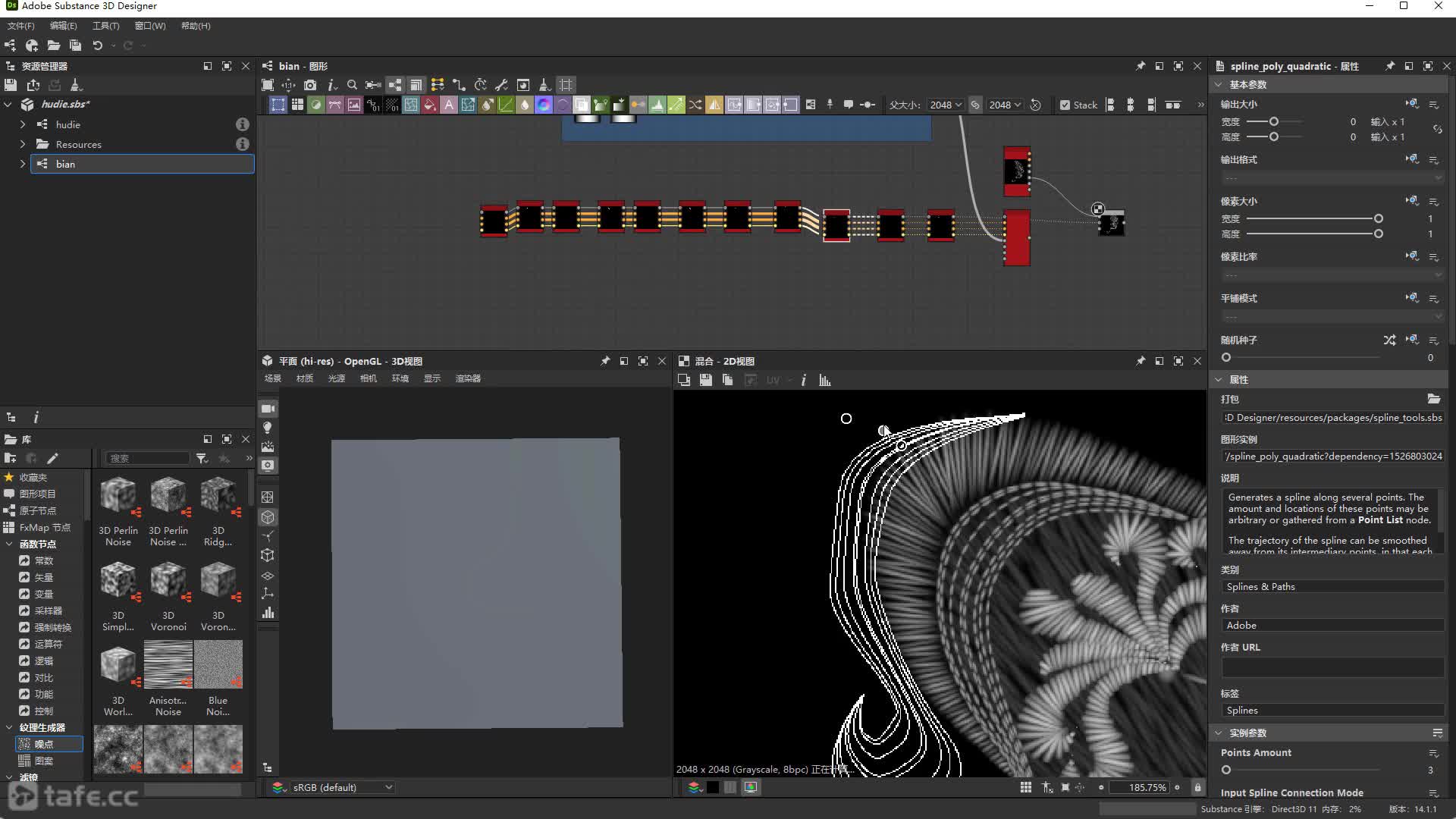This screenshot has height=819, width=1456.
Task: Click the tiling grid icon in the 2D view bottom bar
Action: (1025, 788)
